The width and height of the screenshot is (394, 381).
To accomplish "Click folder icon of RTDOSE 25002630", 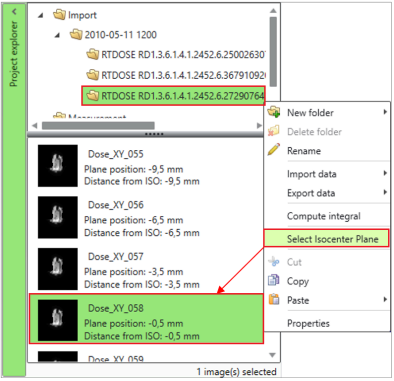I will (x=93, y=54).
